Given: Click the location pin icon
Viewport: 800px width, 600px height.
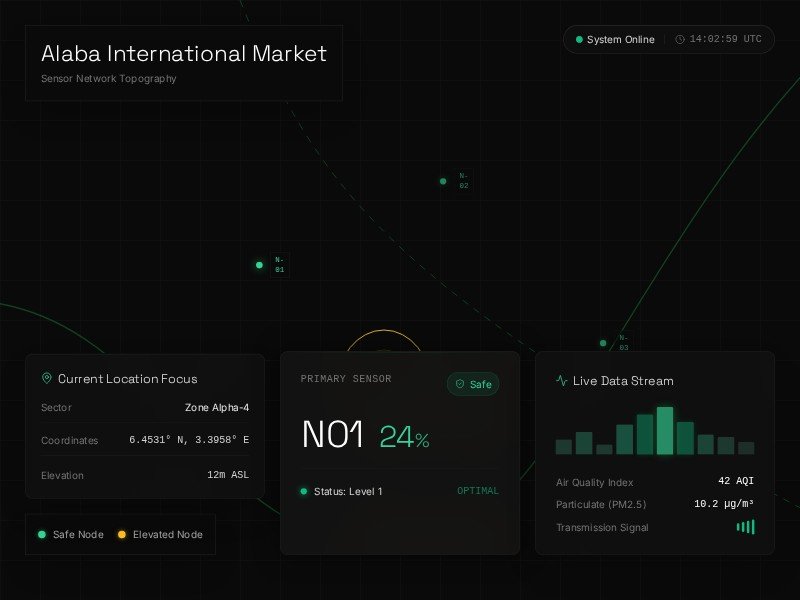Looking at the screenshot, I should 47,379.
